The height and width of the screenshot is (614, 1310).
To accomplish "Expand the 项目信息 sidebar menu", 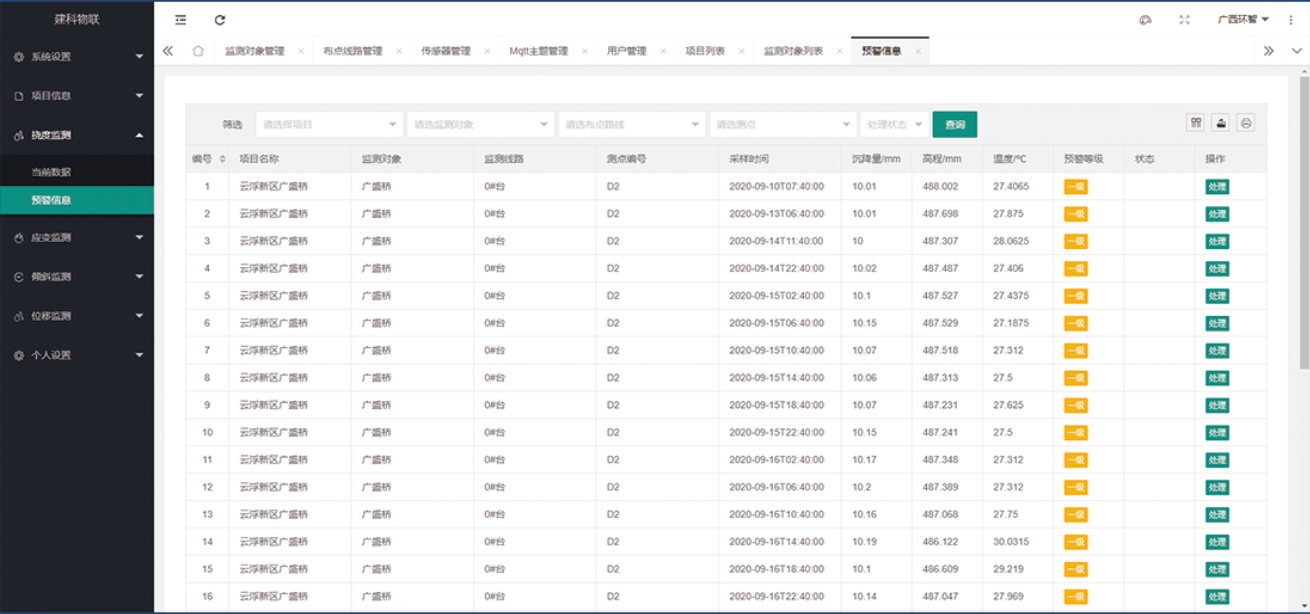I will (x=77, y=96).
